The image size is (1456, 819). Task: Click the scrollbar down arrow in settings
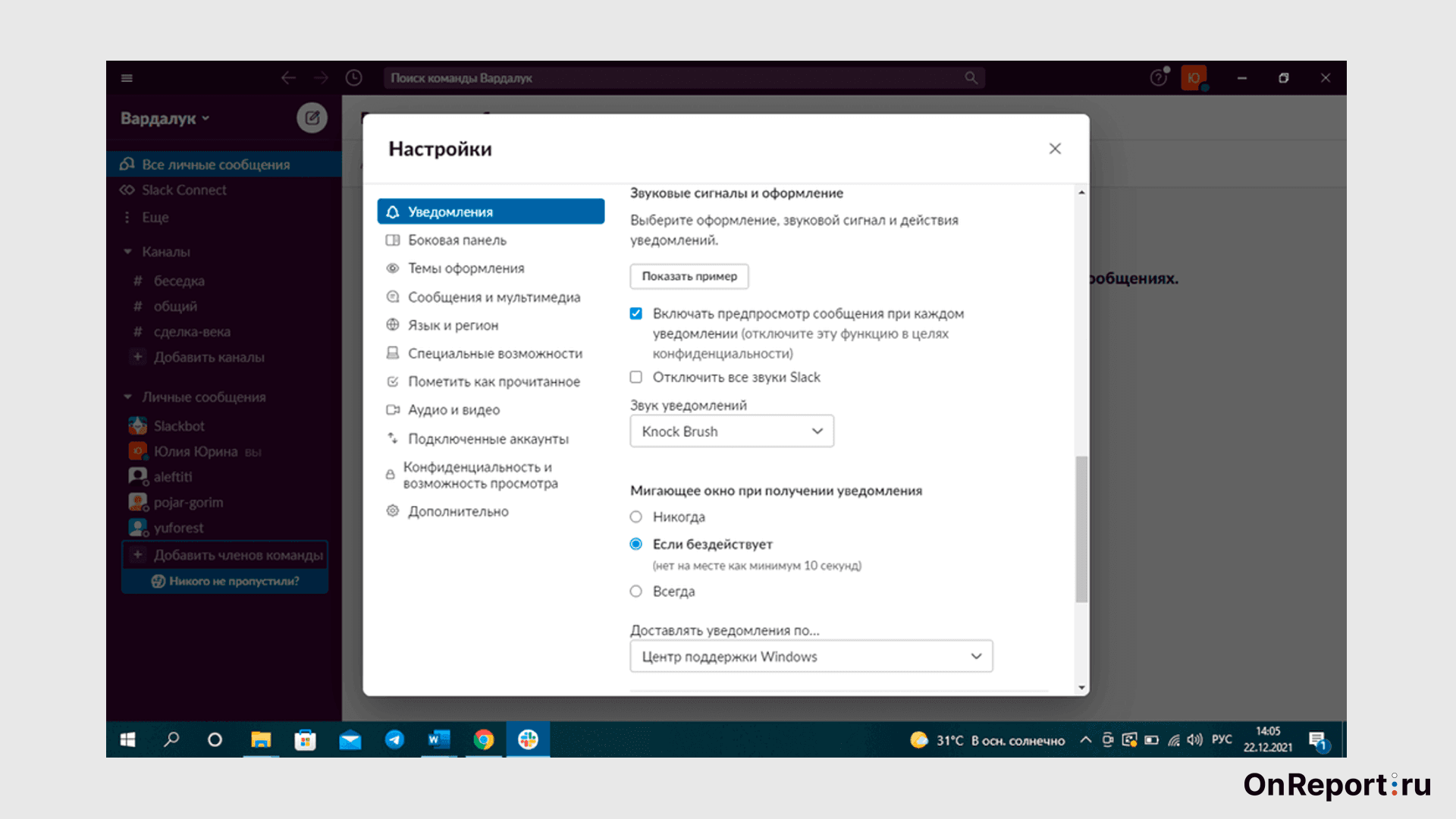[x=1081, y=688]
